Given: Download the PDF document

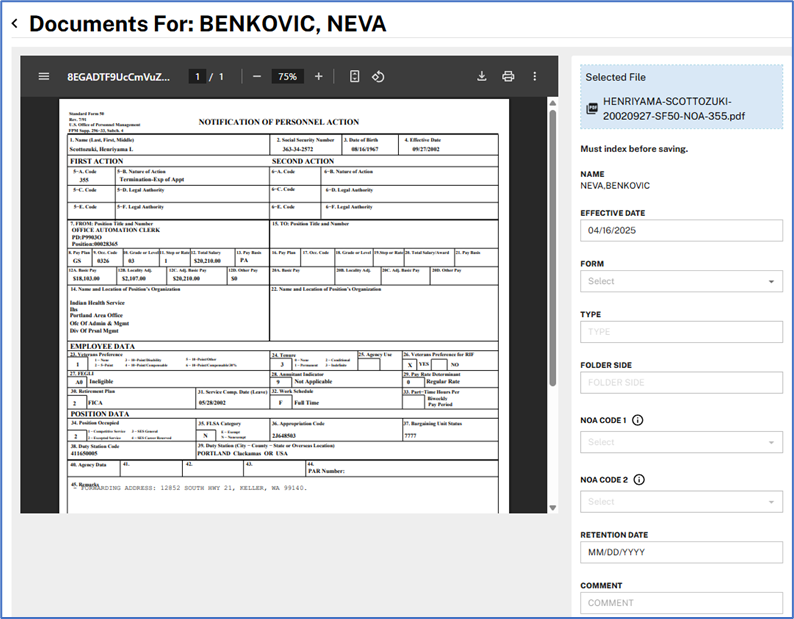Looking at the screenshot, I should pyautogui.click(x=482, y=76).
